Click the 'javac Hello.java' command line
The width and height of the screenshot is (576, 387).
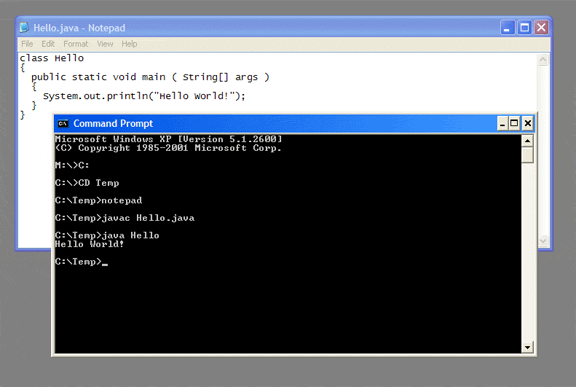pos(125,218)
